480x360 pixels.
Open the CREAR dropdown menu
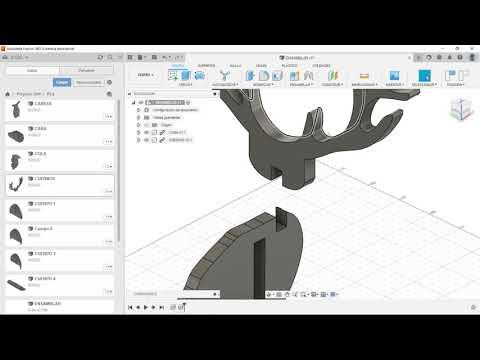tap(186, 84)
